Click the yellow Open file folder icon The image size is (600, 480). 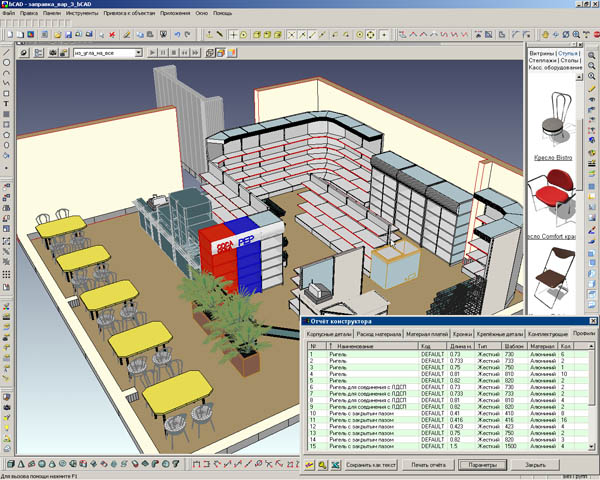57,35
